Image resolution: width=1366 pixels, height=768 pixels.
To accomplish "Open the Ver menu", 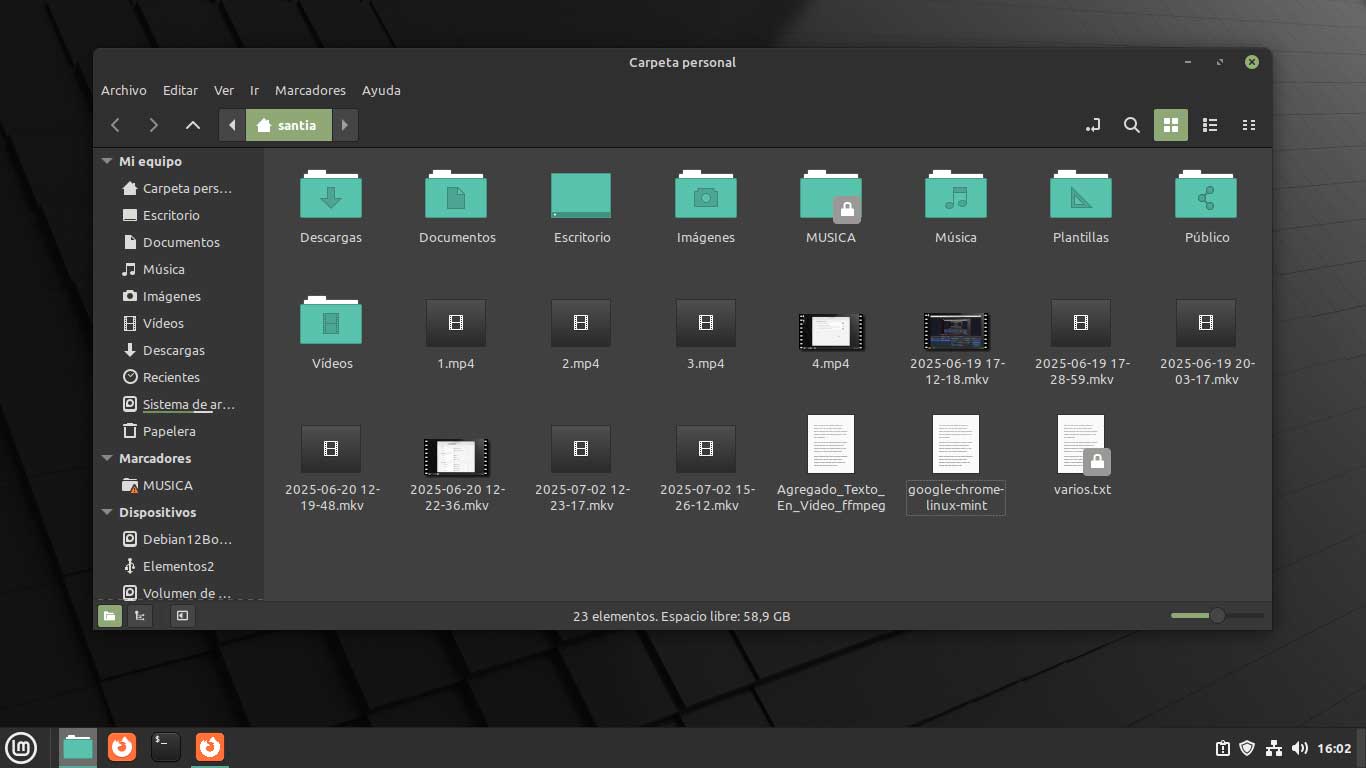I will (x=224, y=90).
